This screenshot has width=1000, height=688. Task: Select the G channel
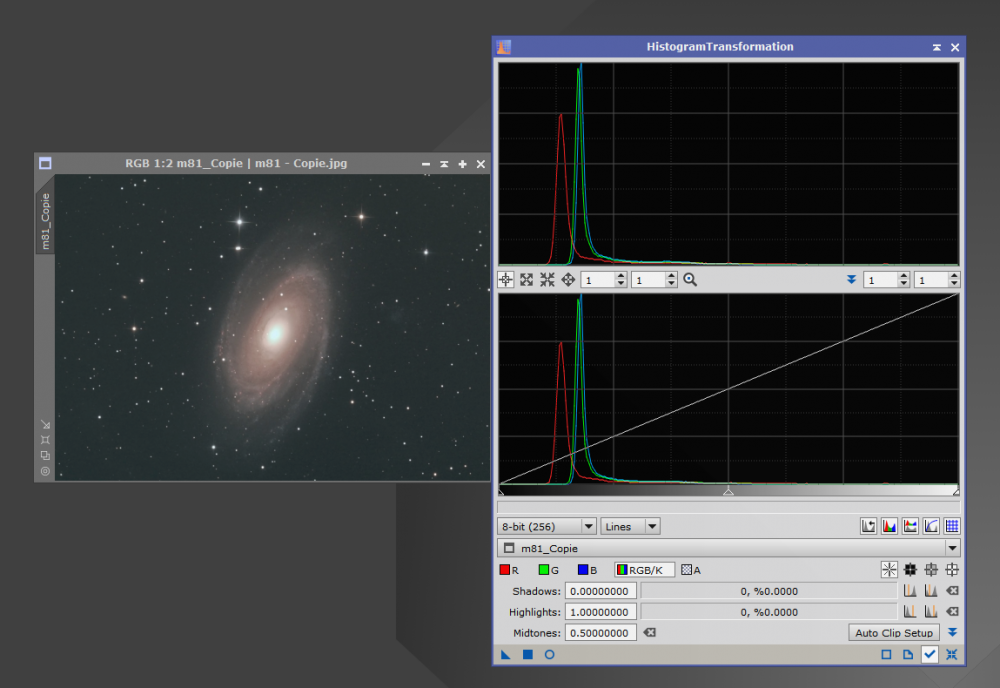click(x=548, y=569)
